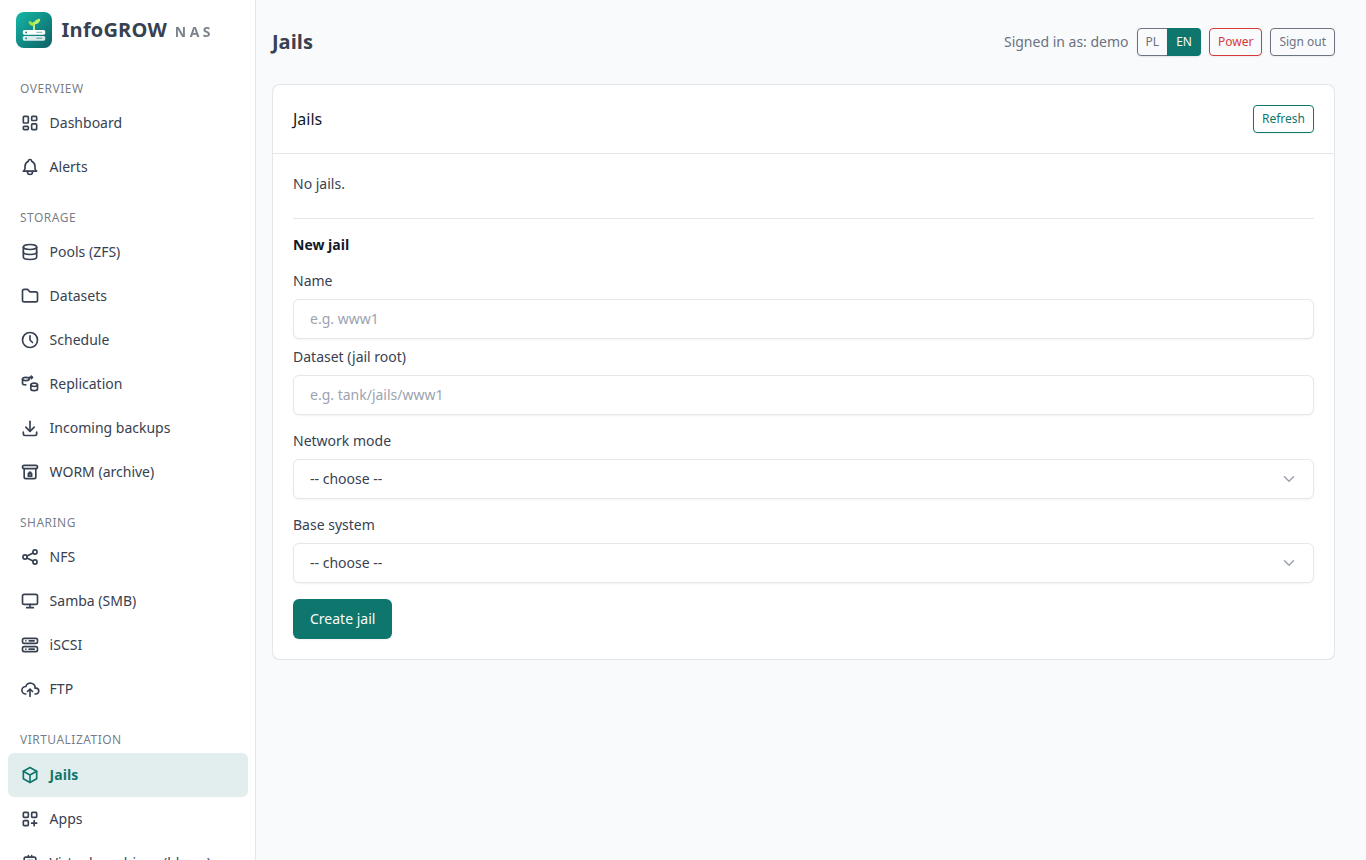This screenshot has width=1366, height=860.
Task: Click the WORM archive box icon
Action: pyautogui.click(x=30, y=472)
